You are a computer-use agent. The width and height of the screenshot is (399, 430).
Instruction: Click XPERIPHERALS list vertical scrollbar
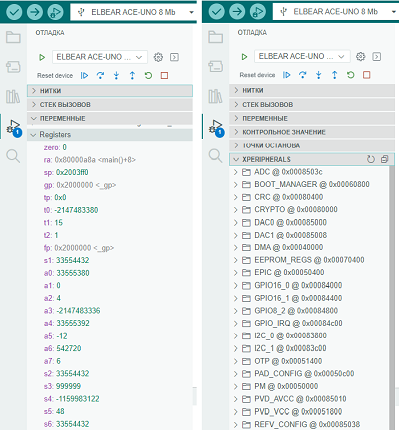(392, 298)
